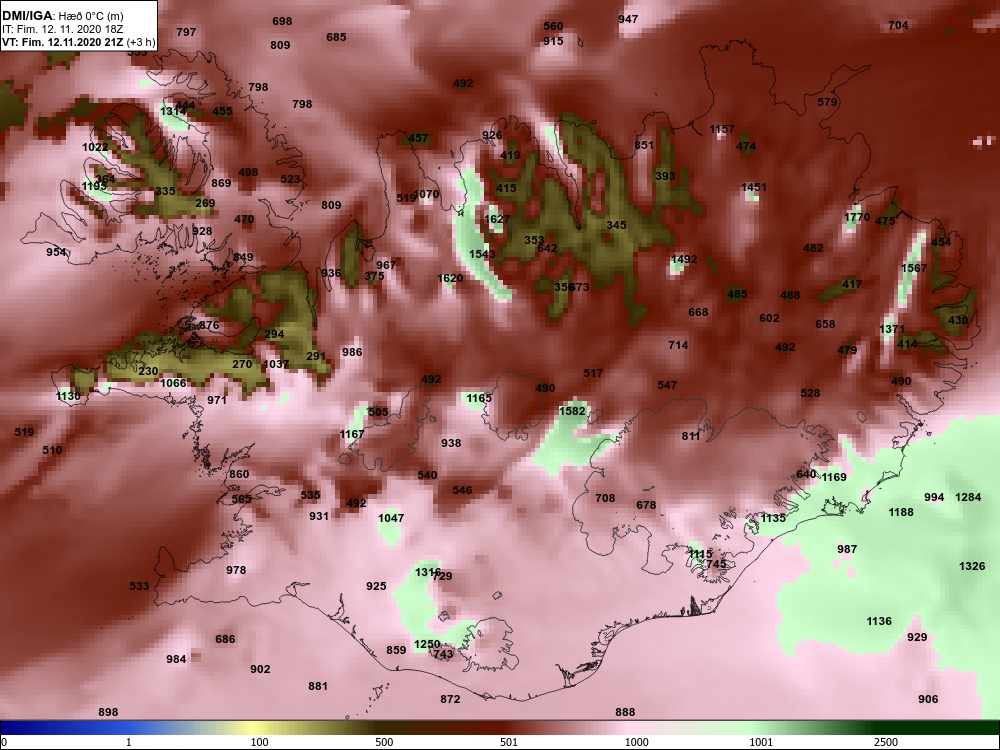Screen dimensions: 1000x750
Task: Select the "VT: Fim. 12.11.2020 21Z (+3 h)" line
Action: click(78, 42)
